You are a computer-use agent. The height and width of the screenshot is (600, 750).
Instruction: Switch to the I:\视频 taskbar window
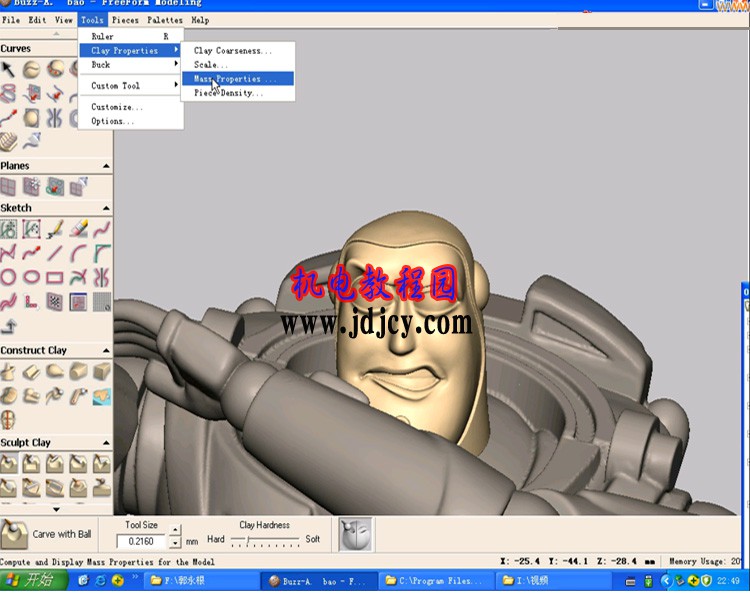click(x=555, y=581)
